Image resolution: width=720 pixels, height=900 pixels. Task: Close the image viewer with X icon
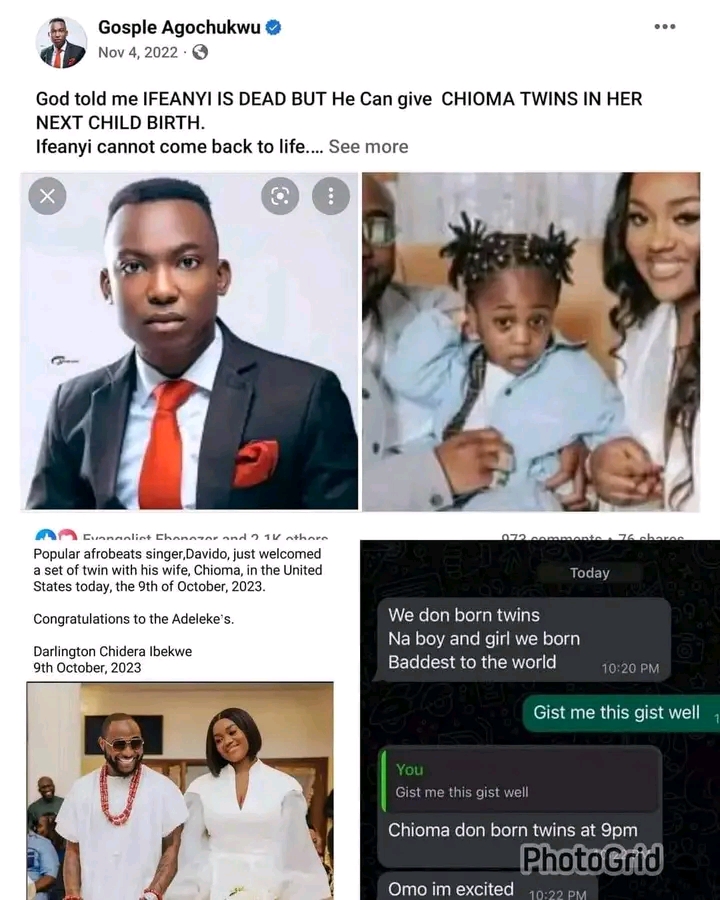(47, 196)
